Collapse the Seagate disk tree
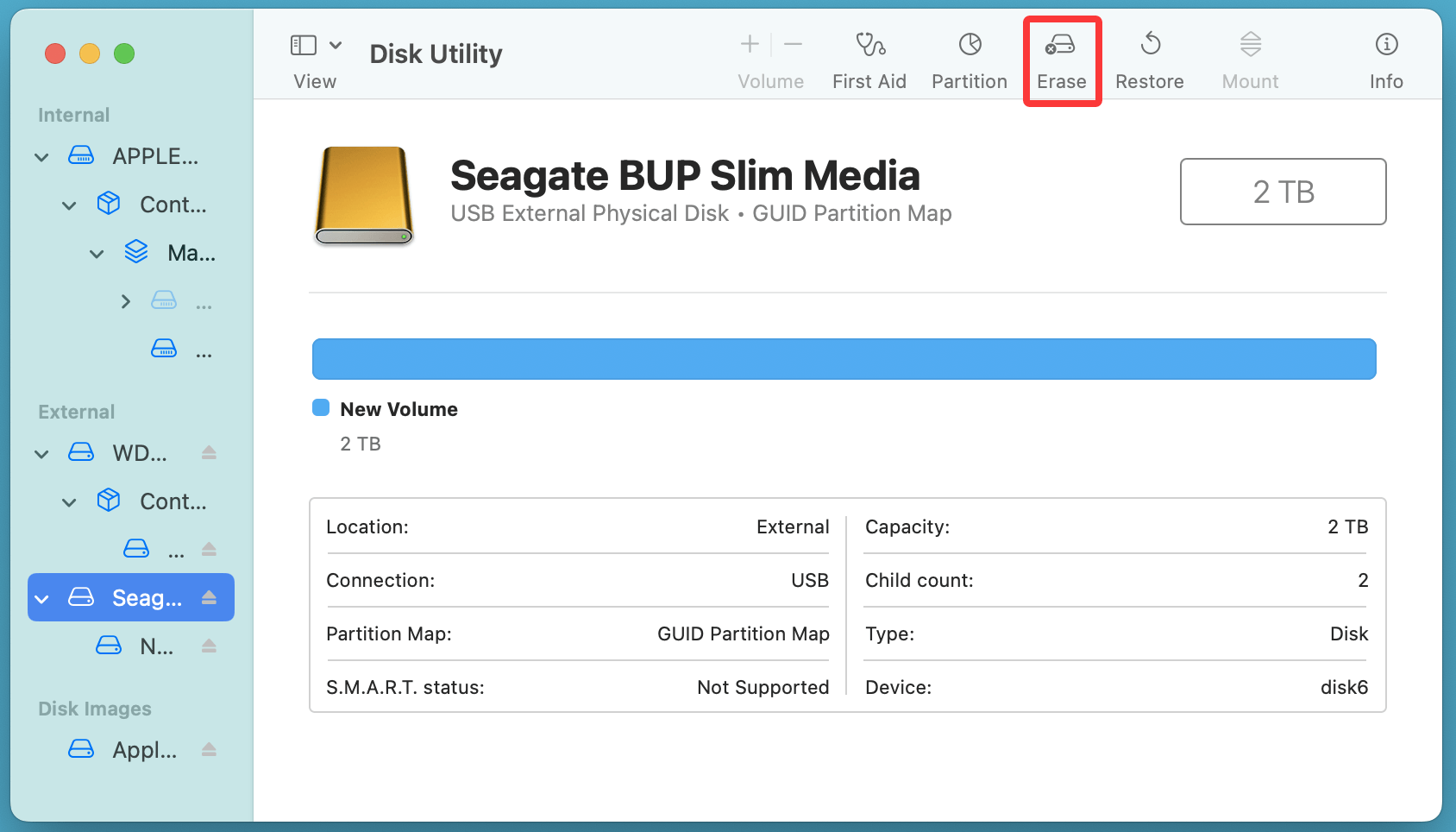 (41, 599)
